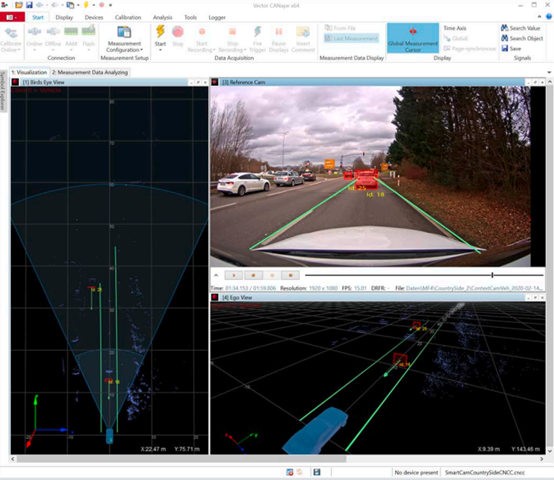
Task: Select 2: Measurement Data Analyzing page tab
Action: (90, 72)
